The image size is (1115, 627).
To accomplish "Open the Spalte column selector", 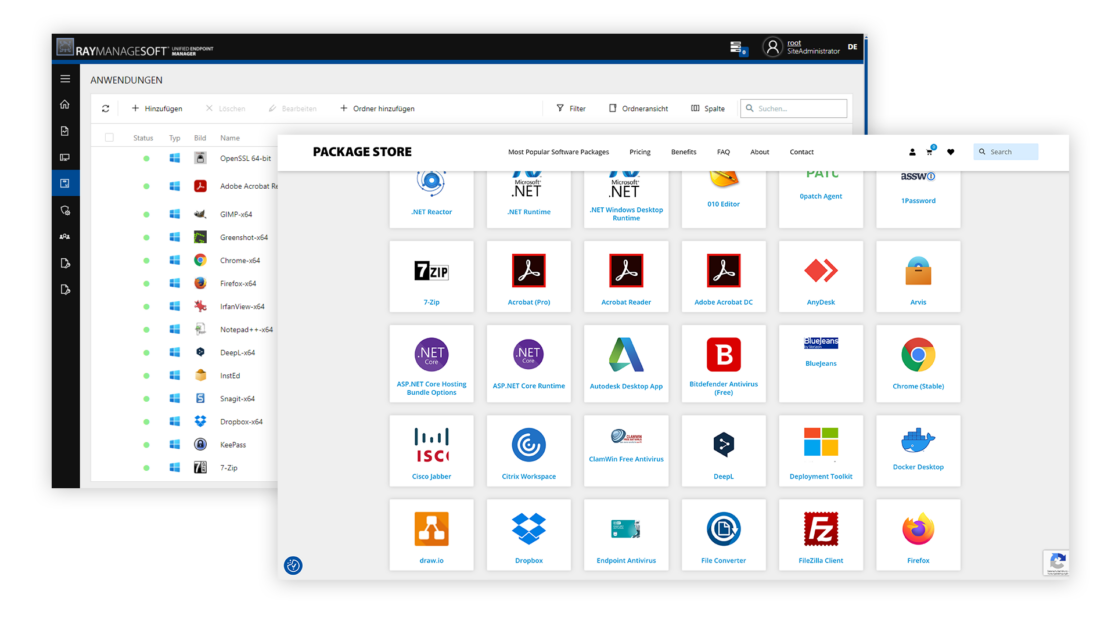I will point(706,108).
